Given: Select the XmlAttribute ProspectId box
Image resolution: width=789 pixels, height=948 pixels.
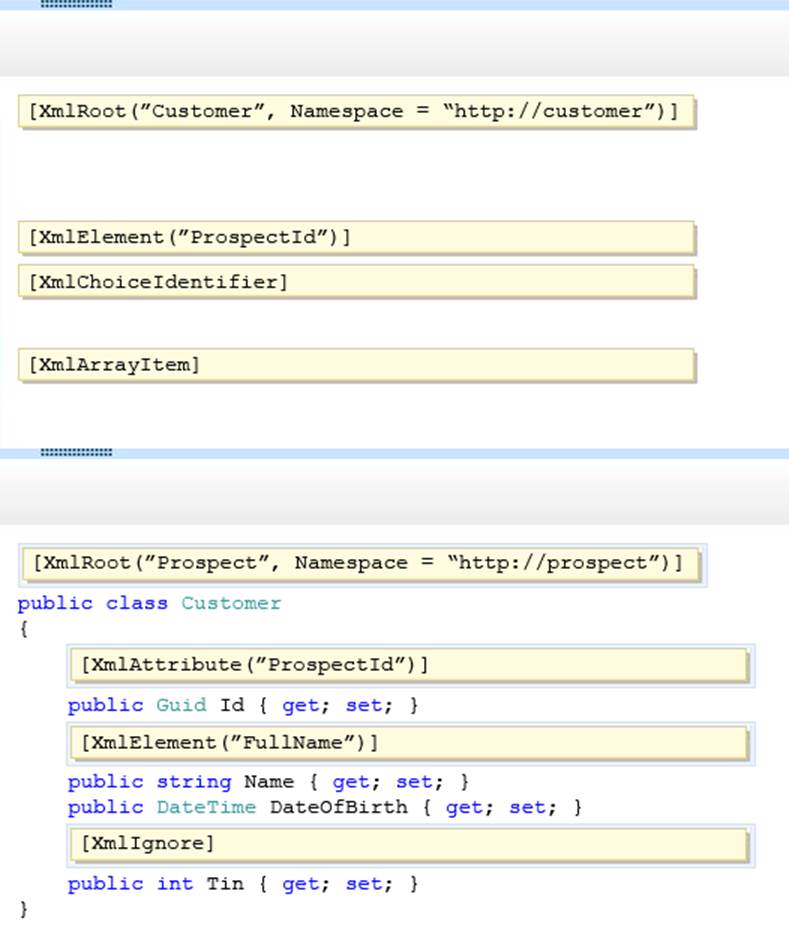Looking at the screenshot, I should click(412, 665).
